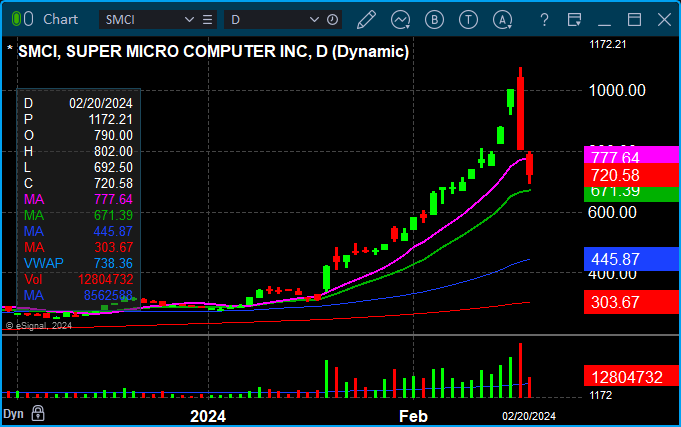
Task: Open the symbol list menu icon
Action: 208,20
